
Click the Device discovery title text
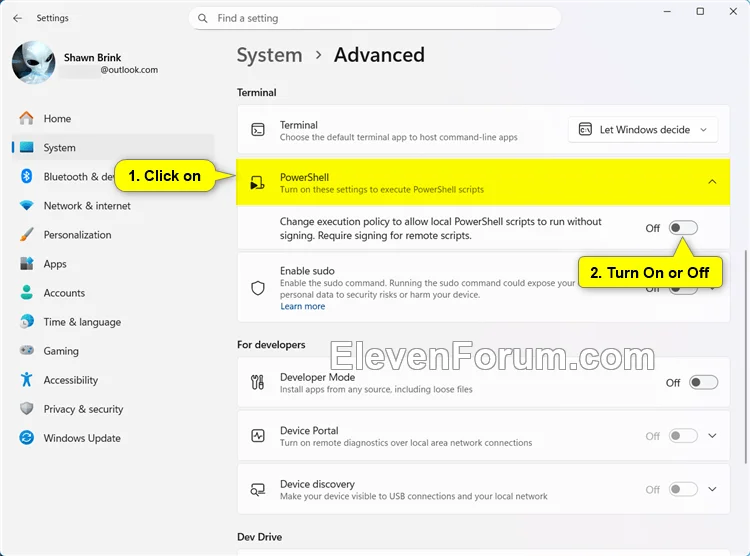pyautogui.click(x=317, y=484)
